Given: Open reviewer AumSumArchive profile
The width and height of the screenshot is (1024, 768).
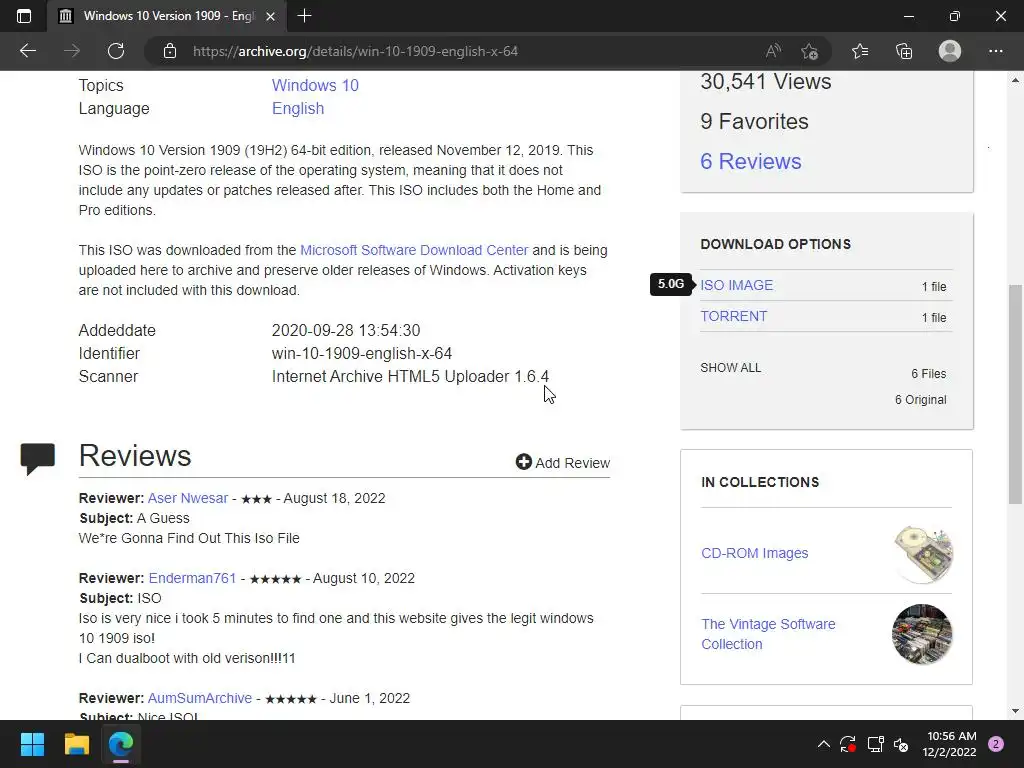Looking at the screenshot, I should click(199, 698).
